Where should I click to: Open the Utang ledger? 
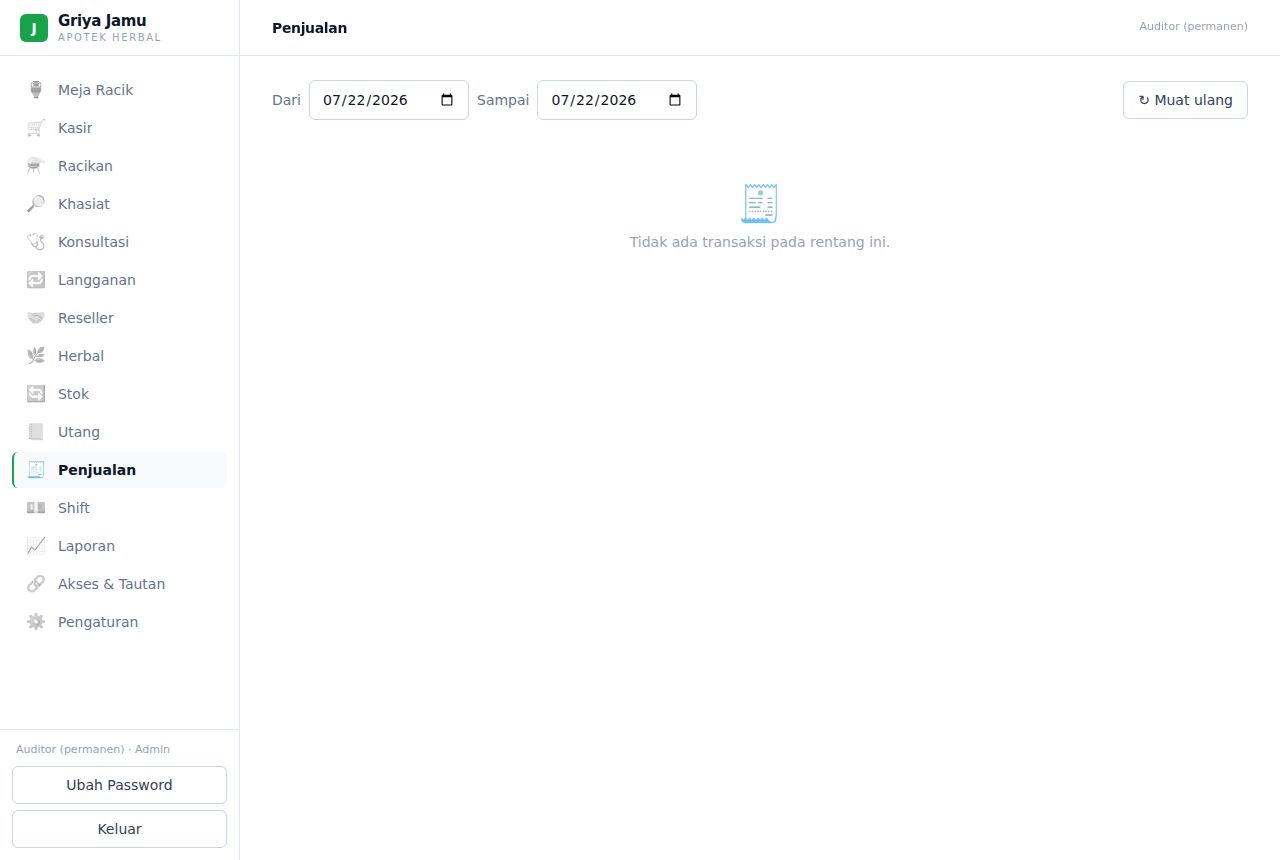click(x=119, y=432)
